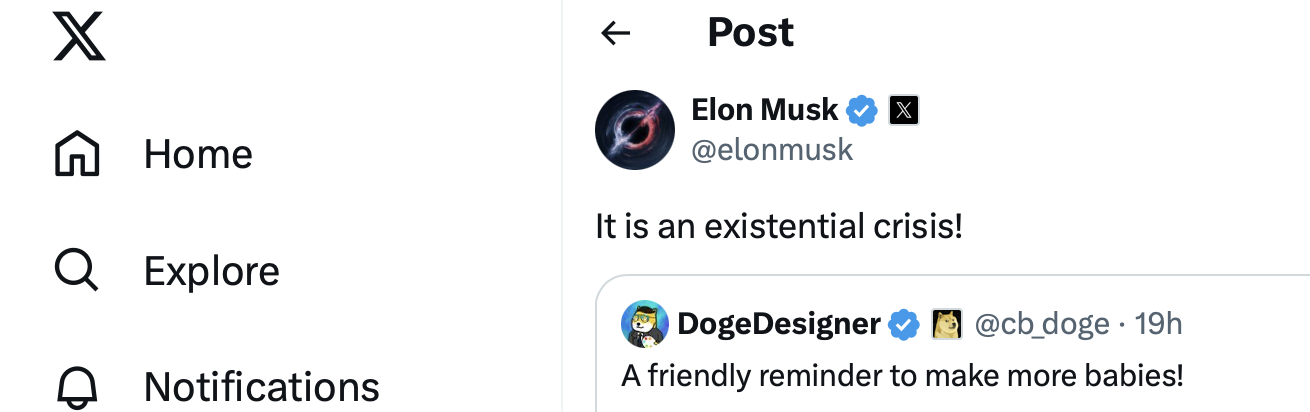Click the @cb_doge handle

1041,324
